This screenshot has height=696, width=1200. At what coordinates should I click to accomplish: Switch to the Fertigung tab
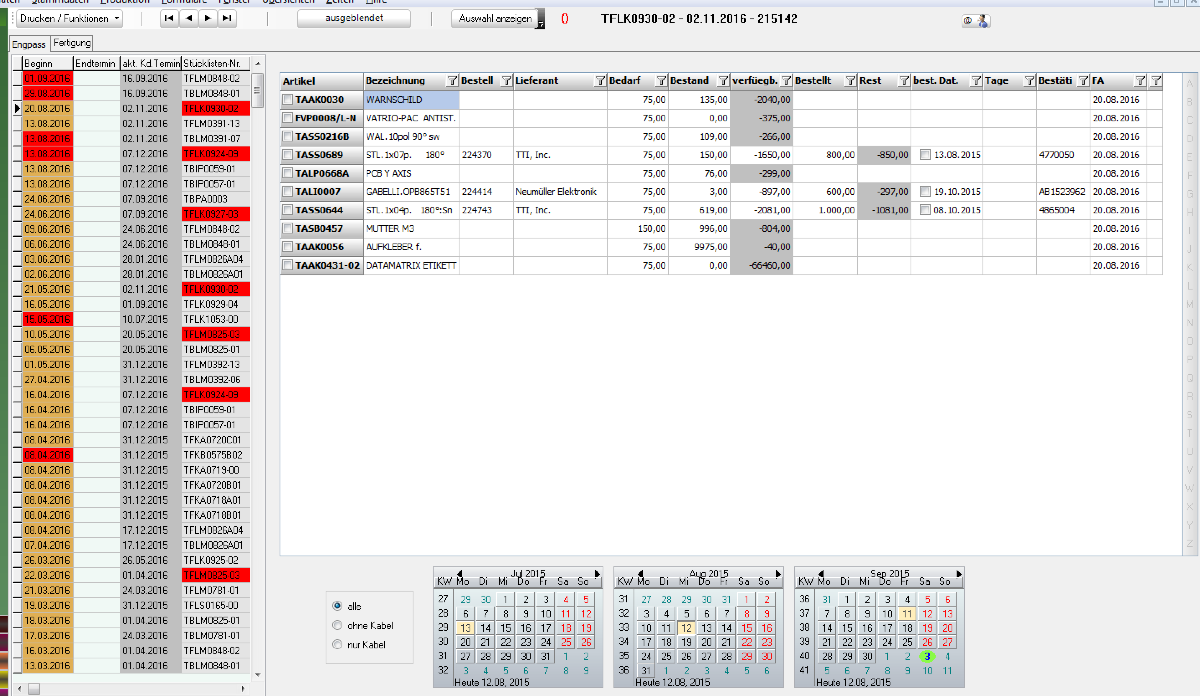[73, 43]
